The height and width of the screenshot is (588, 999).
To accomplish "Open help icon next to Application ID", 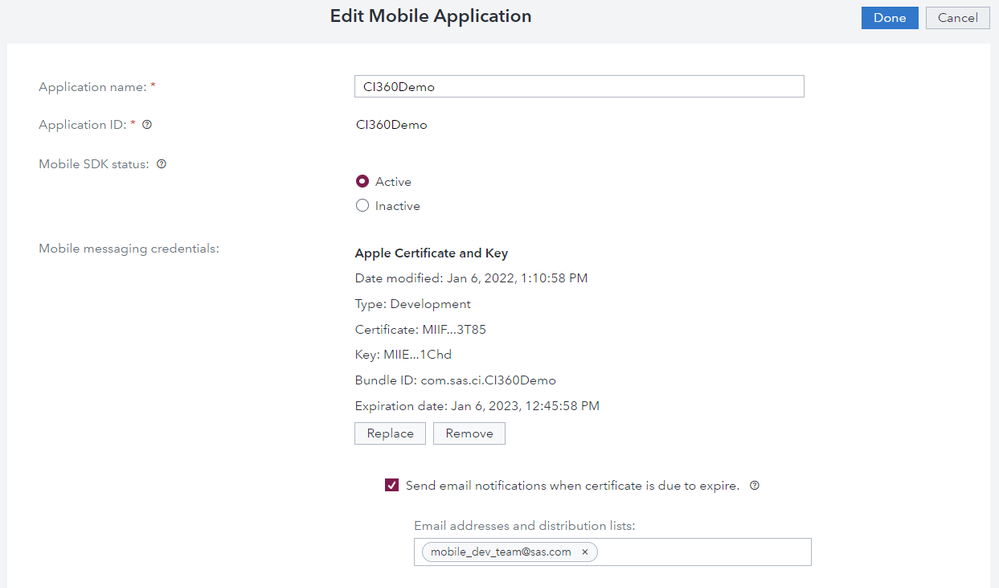I will (x=147, y=125).
